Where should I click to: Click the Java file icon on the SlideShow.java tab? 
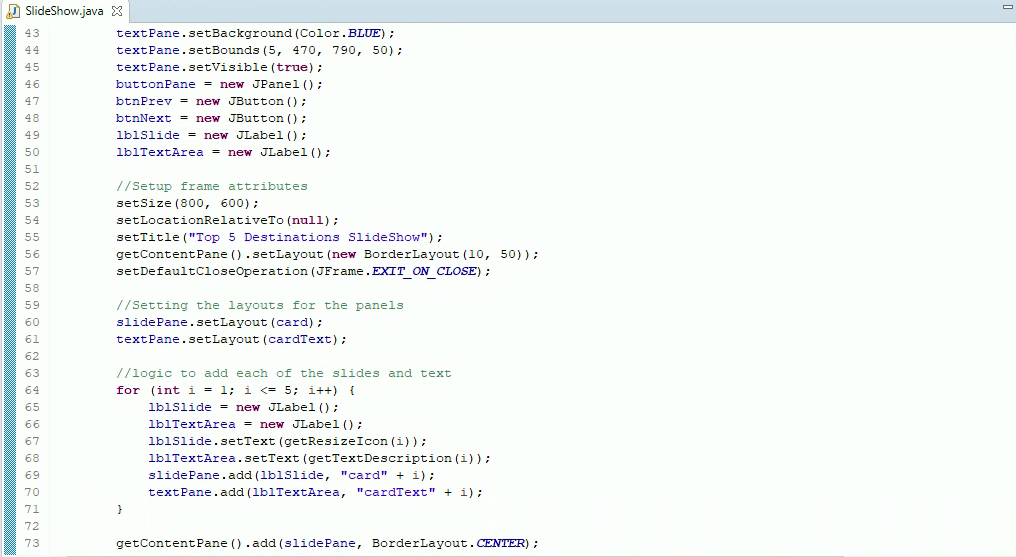coord(13,11)
